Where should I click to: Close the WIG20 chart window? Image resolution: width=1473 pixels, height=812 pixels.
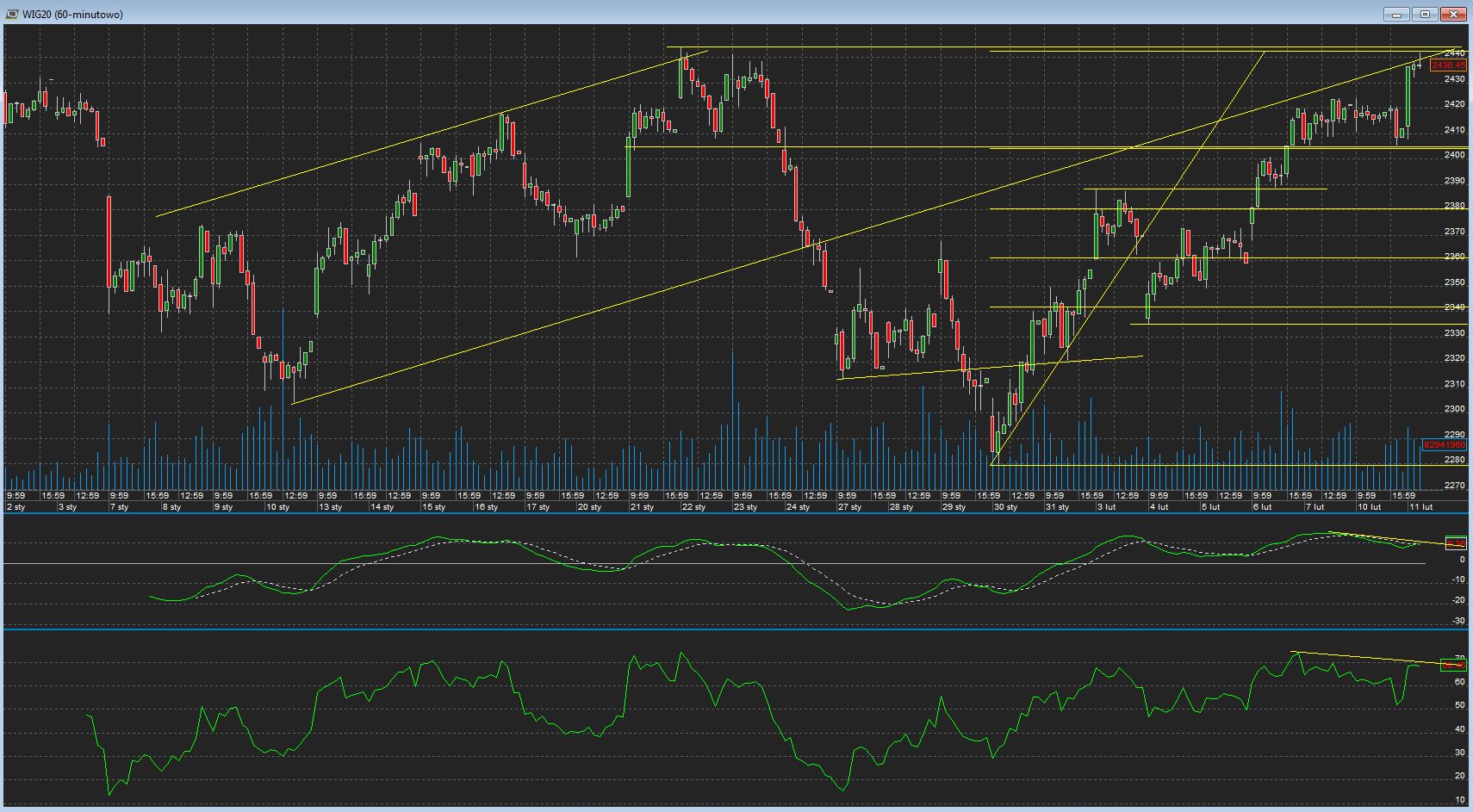pyautogui.click(x=1454, y=14)
